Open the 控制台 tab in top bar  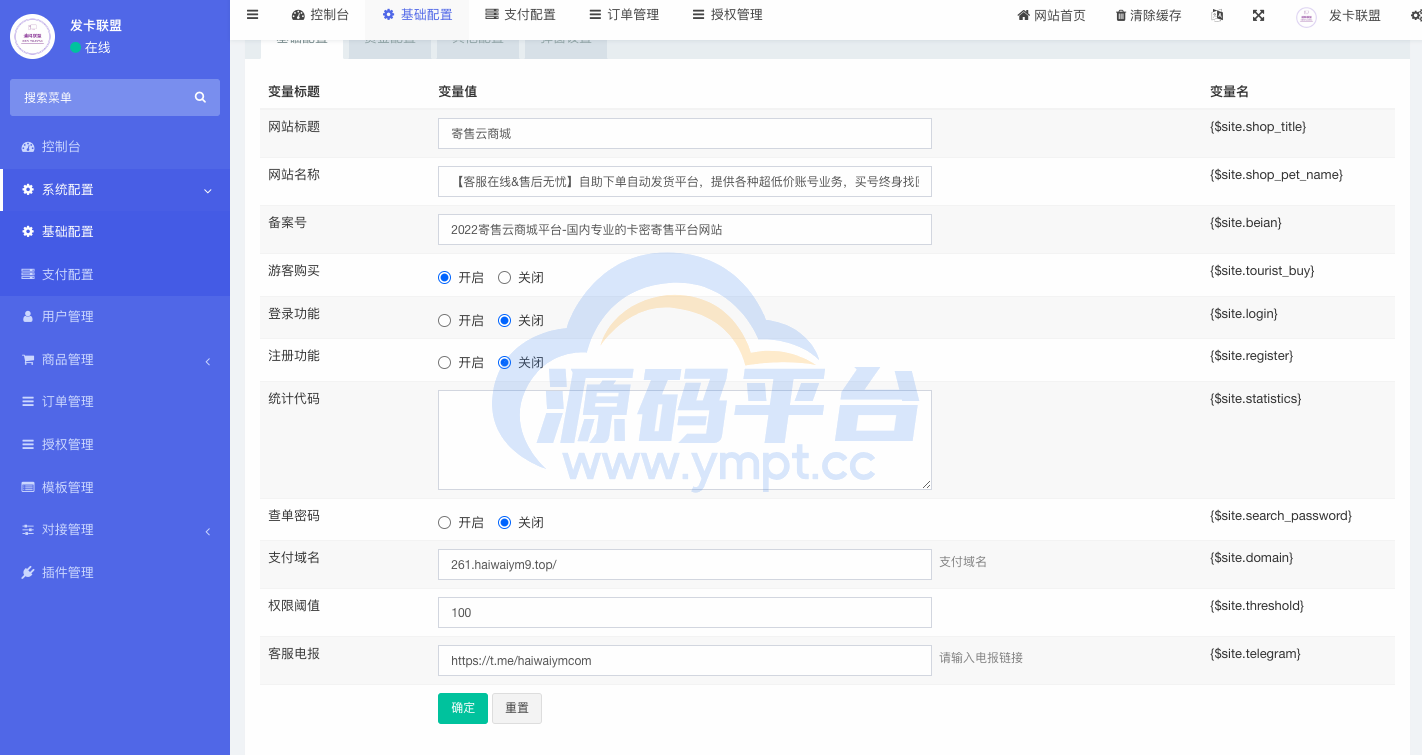tap(320, 15)
